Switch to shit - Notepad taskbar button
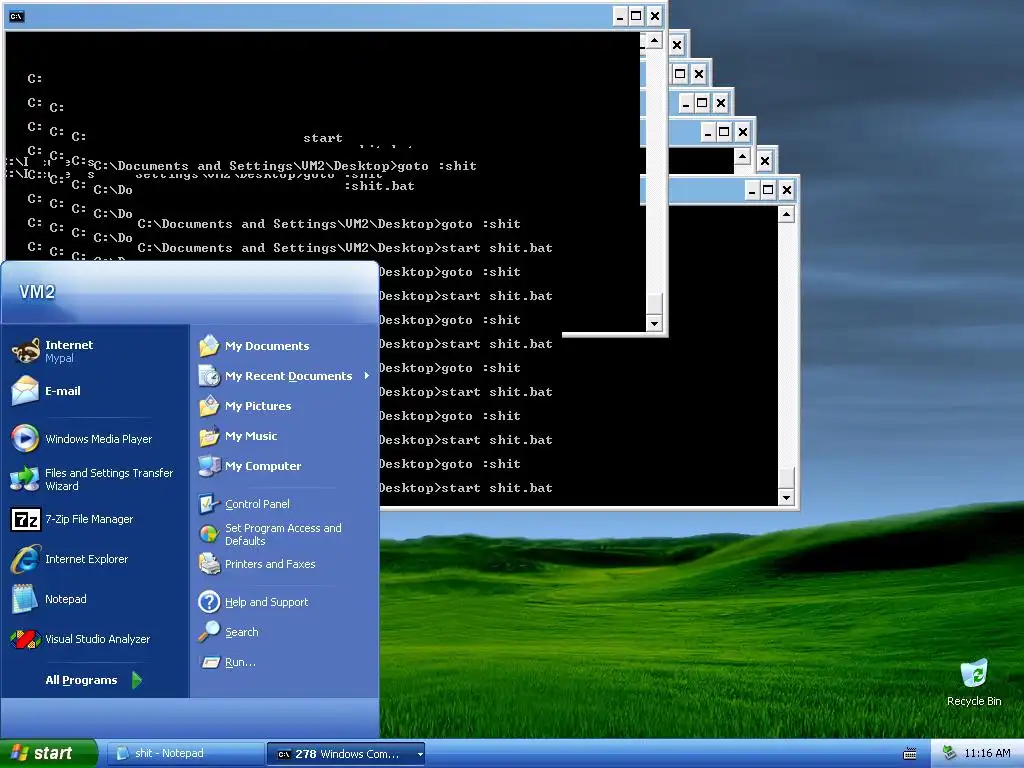The height and width of the screenshot is (768, 1024). [185, 754]
